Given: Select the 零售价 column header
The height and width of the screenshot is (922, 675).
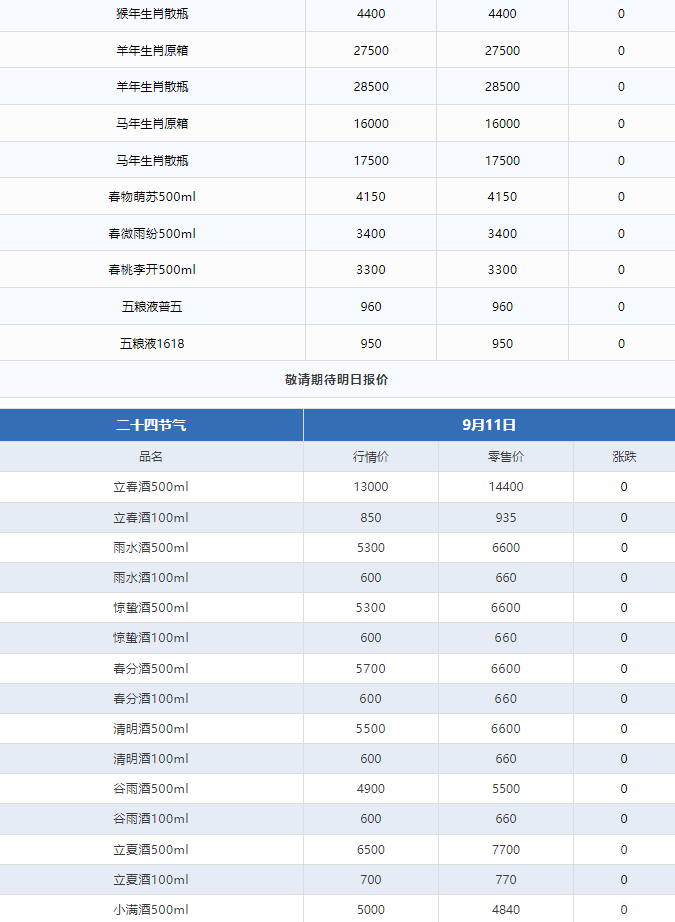Looking at the screenshot, I should pos(506,456).
